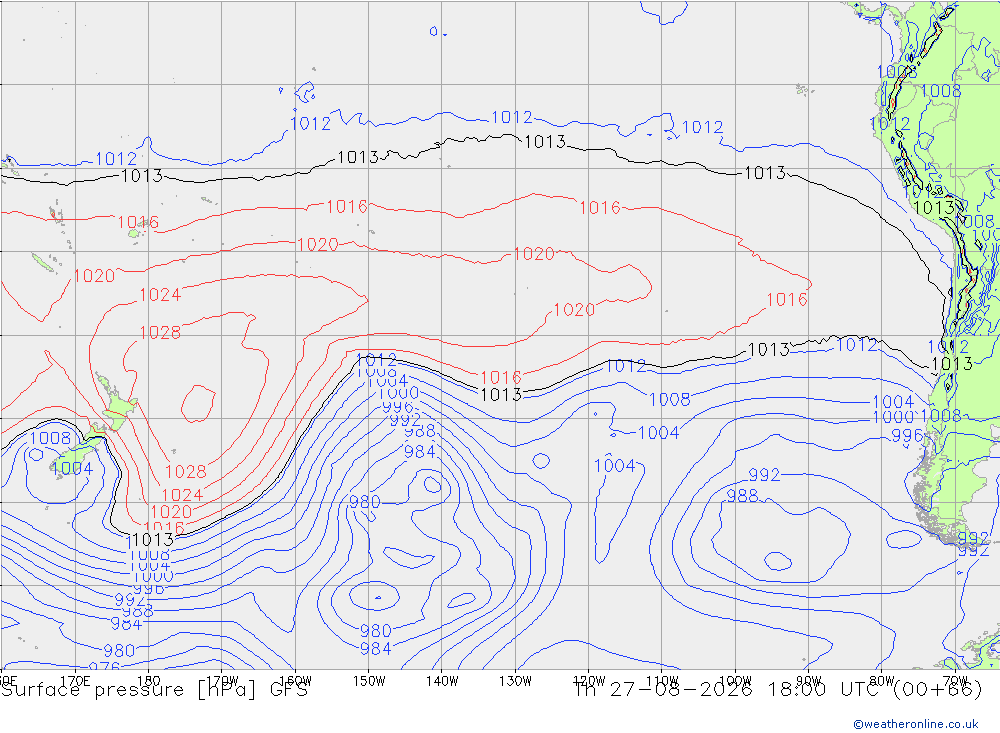Viewport: 1000px width, 733px height.
Task: Click the 'Surface pressure [hPa] GFS' title
Action: click(x=154, y=690)
